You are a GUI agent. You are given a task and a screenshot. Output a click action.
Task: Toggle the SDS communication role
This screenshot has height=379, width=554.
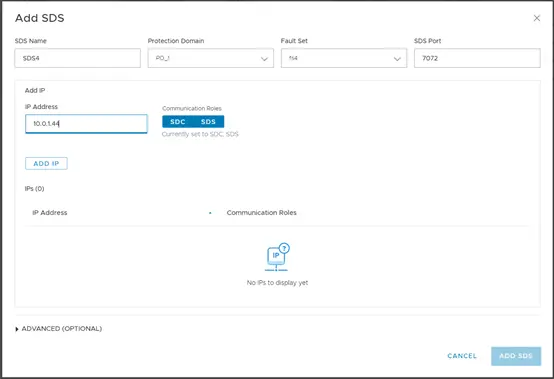[x=208, y=122]
